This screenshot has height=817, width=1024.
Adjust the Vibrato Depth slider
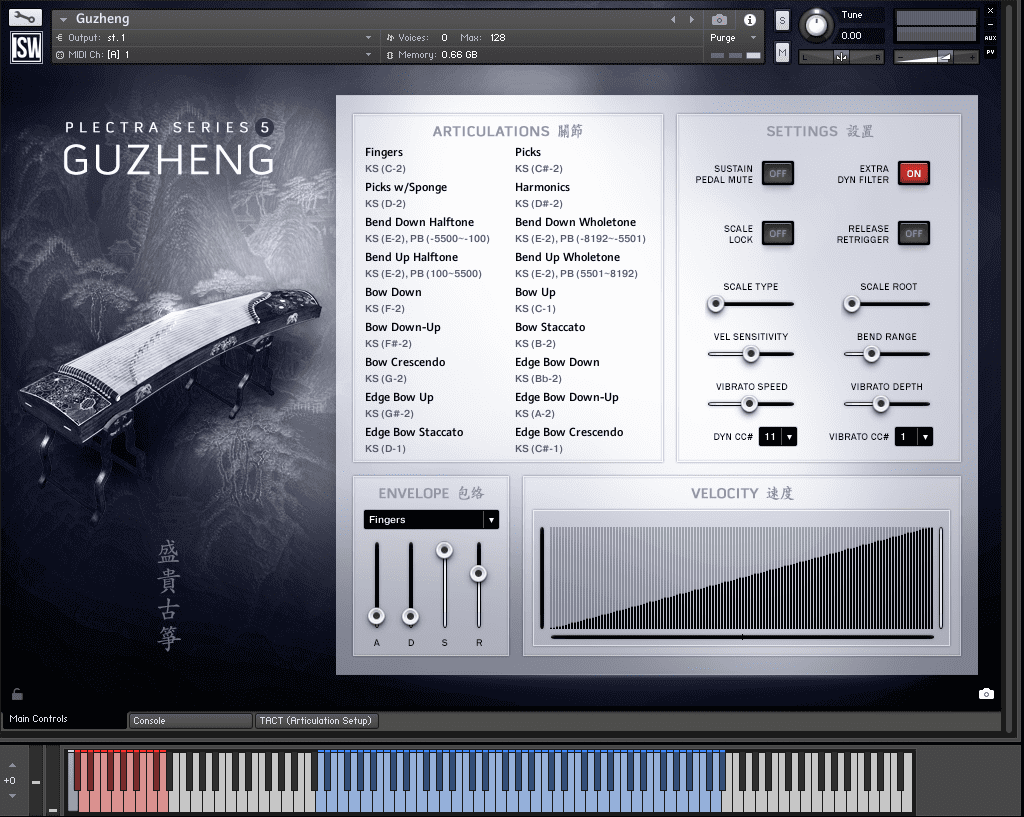(x=887, y=404)
